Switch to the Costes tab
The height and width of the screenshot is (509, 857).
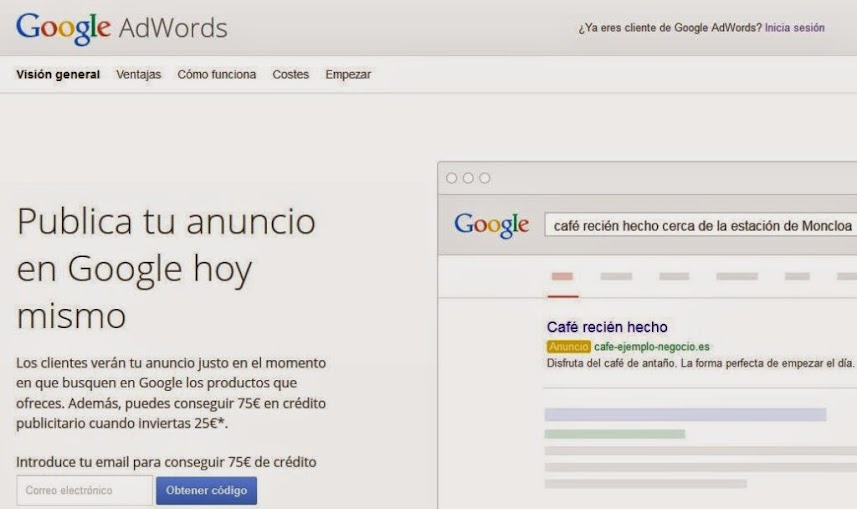pyautogui.click(x=291, y=74)
